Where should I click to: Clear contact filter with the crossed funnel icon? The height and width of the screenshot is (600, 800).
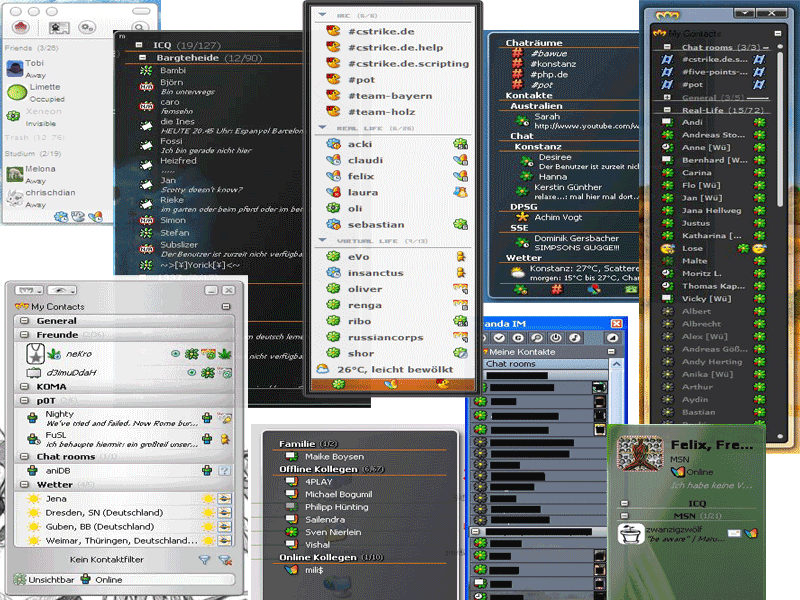click(x=225, y=560)
